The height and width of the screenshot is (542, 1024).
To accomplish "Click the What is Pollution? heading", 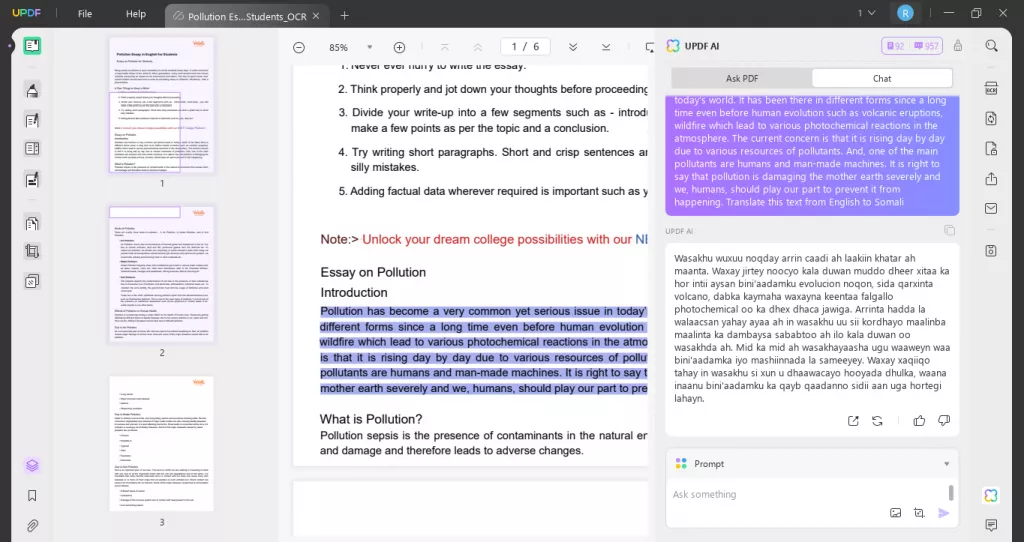I will [x=371, y=419].
